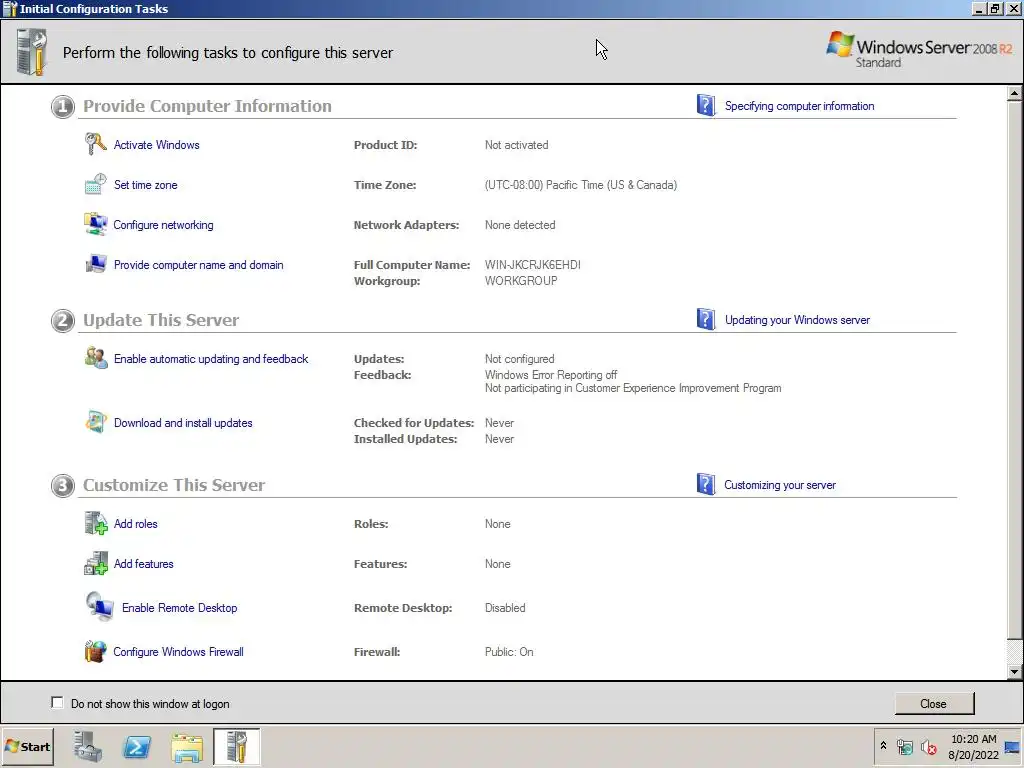
Task: Click the Update This Server heading
Action: coord(161,320)
